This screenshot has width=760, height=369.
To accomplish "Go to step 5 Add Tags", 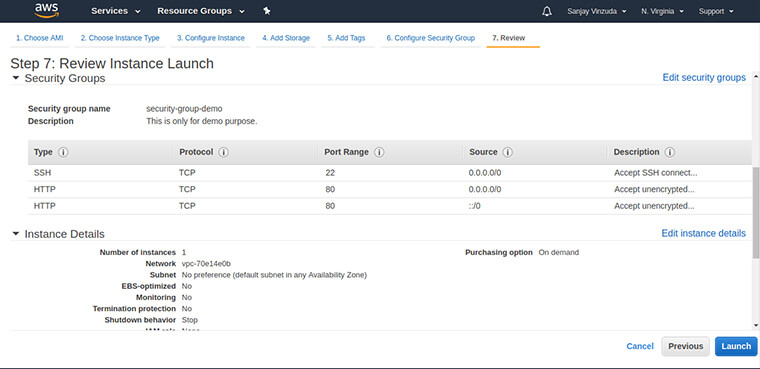I will pyautogui.click(x=346, y=38).
